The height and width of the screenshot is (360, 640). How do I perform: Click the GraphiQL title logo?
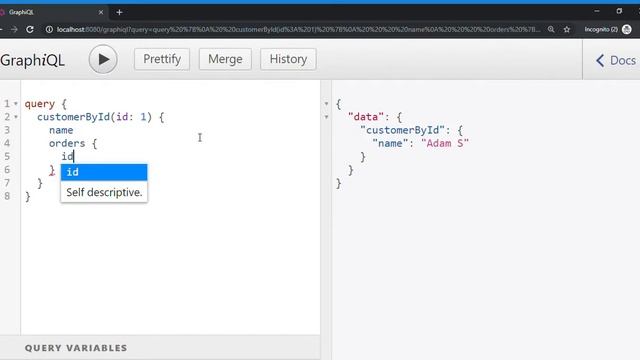coord(32,60)
